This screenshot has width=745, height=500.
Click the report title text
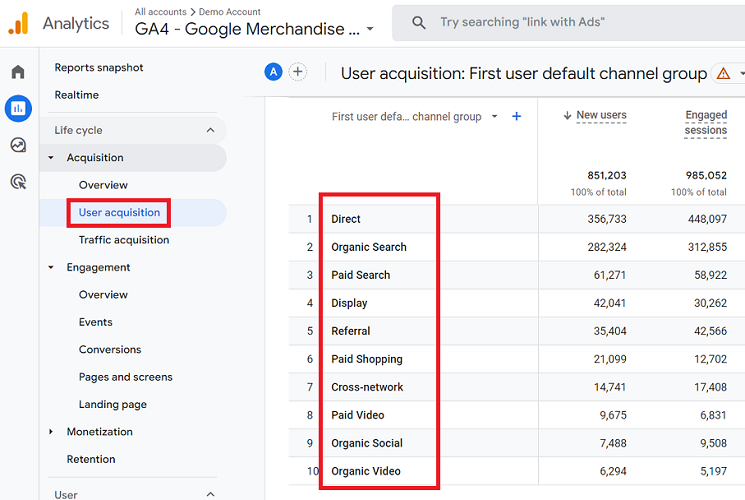[x=524, y=74]
